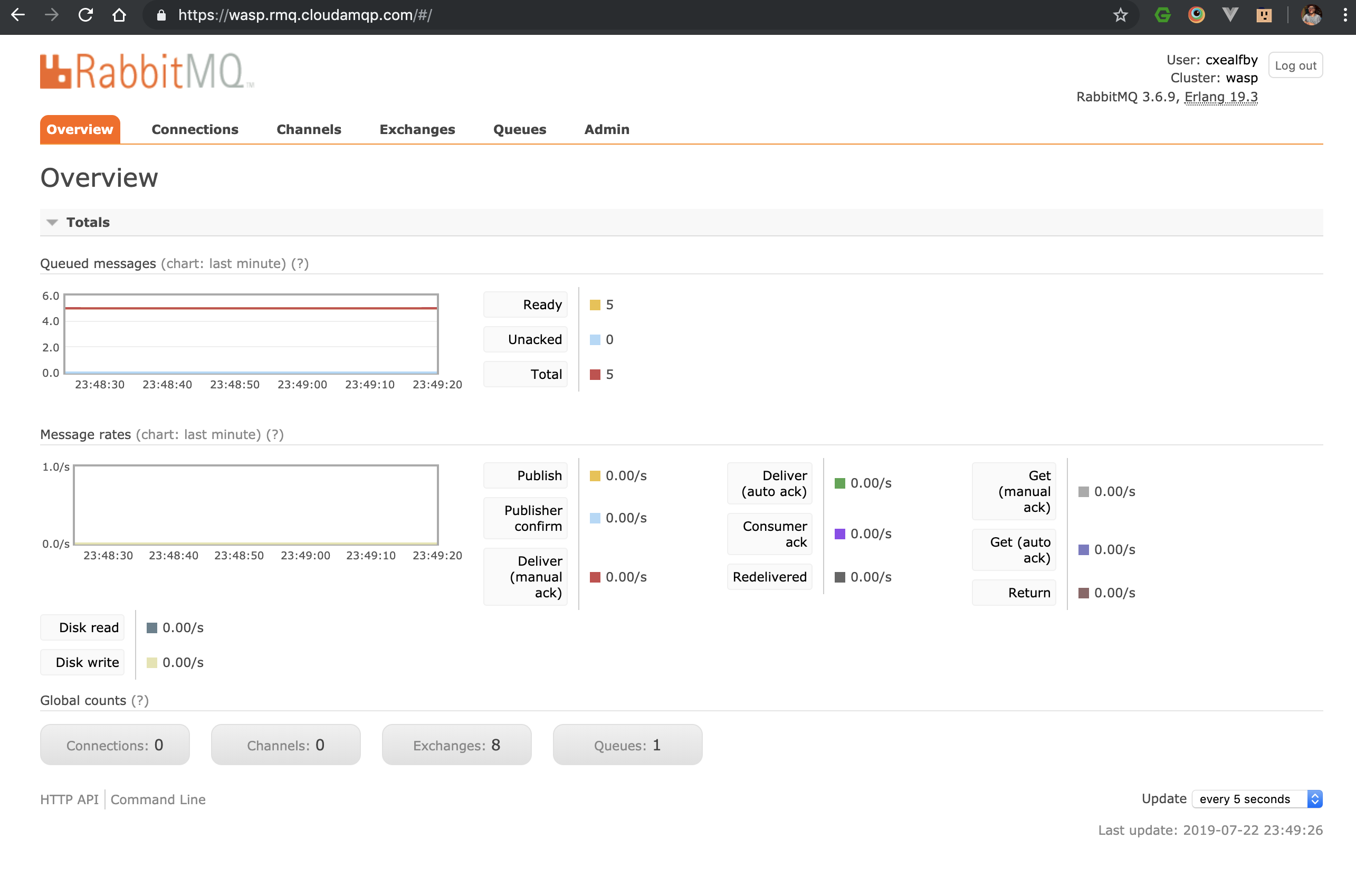Viewport: 1356px width, 896px height.
Task: Switch to the Connections tab
Action: point(195,129)
